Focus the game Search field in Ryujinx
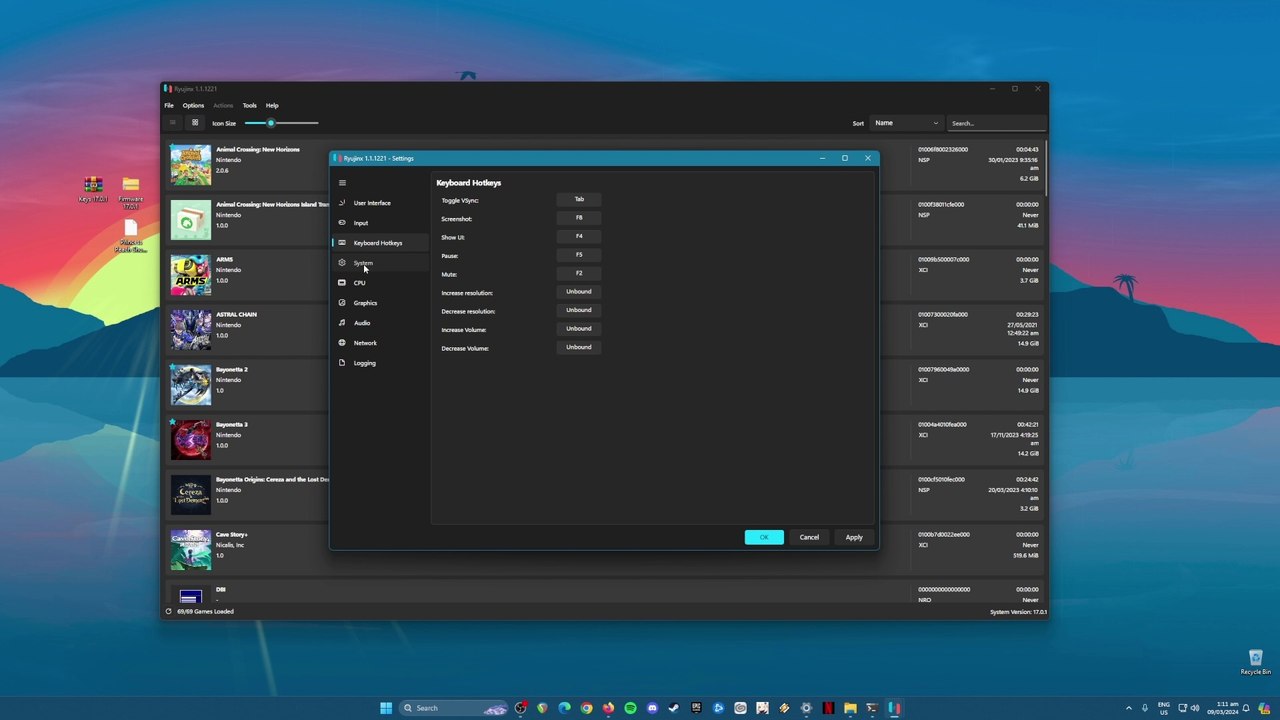The width and height of the screenshot is (1280, 720). tap(997, 123)
